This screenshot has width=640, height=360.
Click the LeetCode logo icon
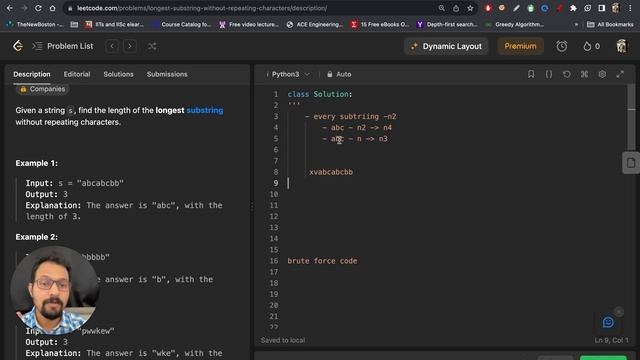(x=18, y=46)
